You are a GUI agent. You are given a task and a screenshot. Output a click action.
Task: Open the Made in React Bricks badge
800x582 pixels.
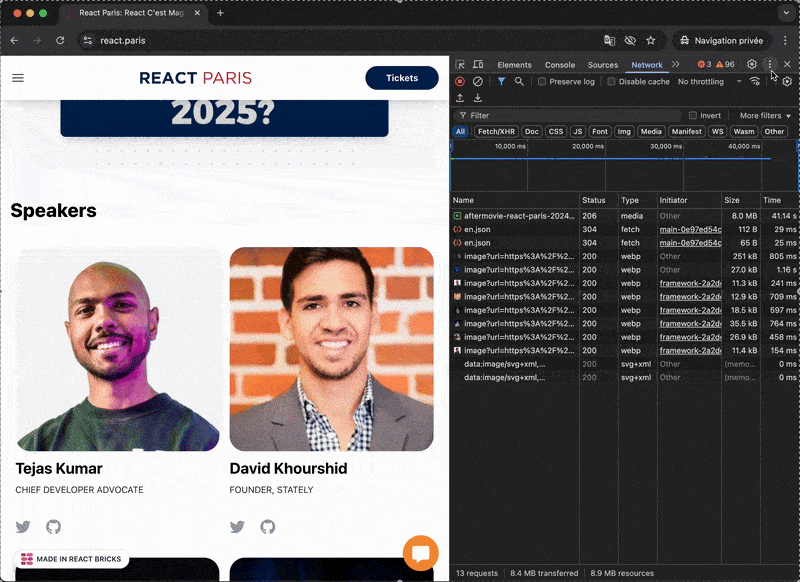click(x=71, y=559)
